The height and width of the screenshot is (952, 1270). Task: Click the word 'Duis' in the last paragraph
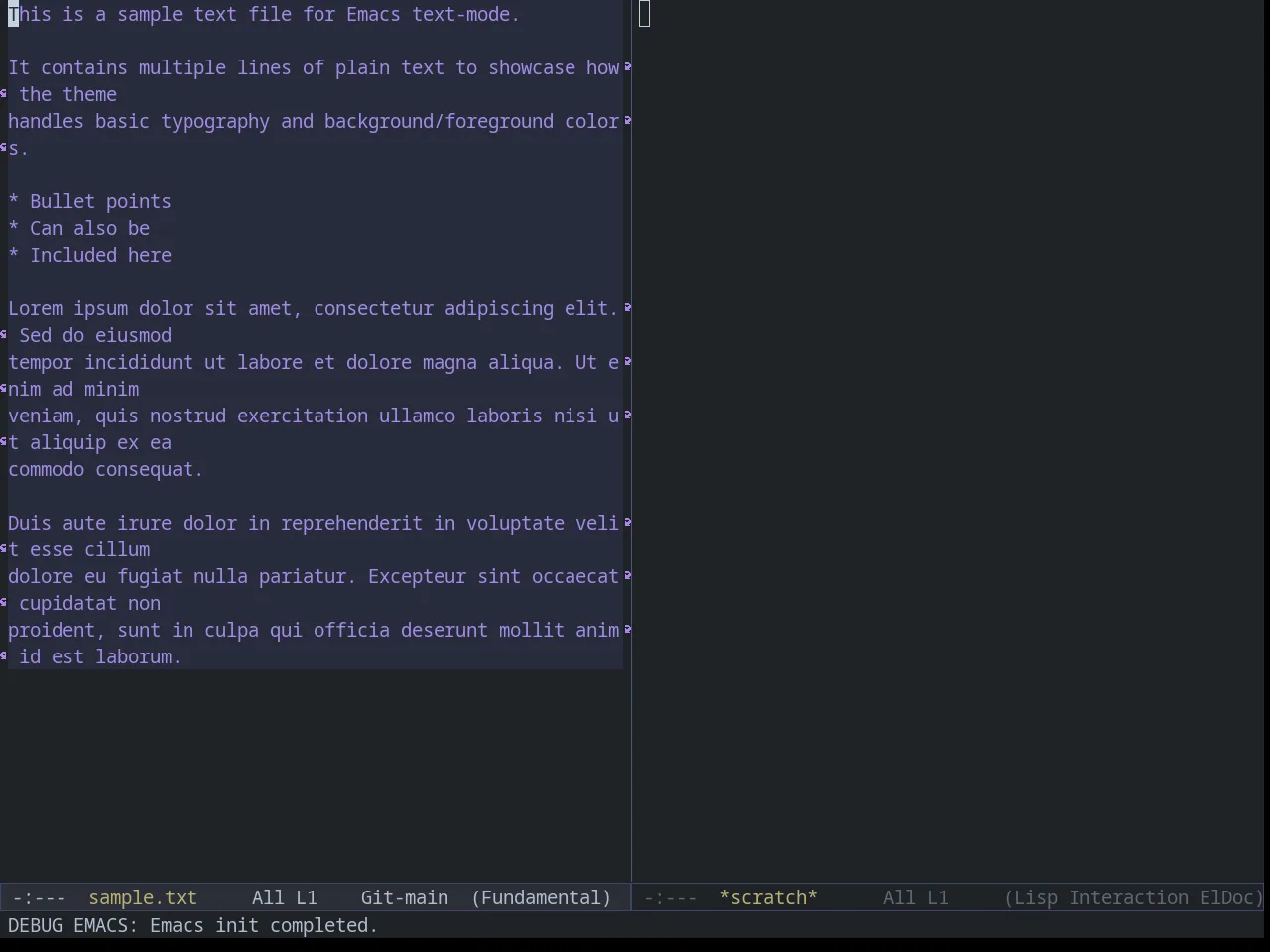[30, 523]
